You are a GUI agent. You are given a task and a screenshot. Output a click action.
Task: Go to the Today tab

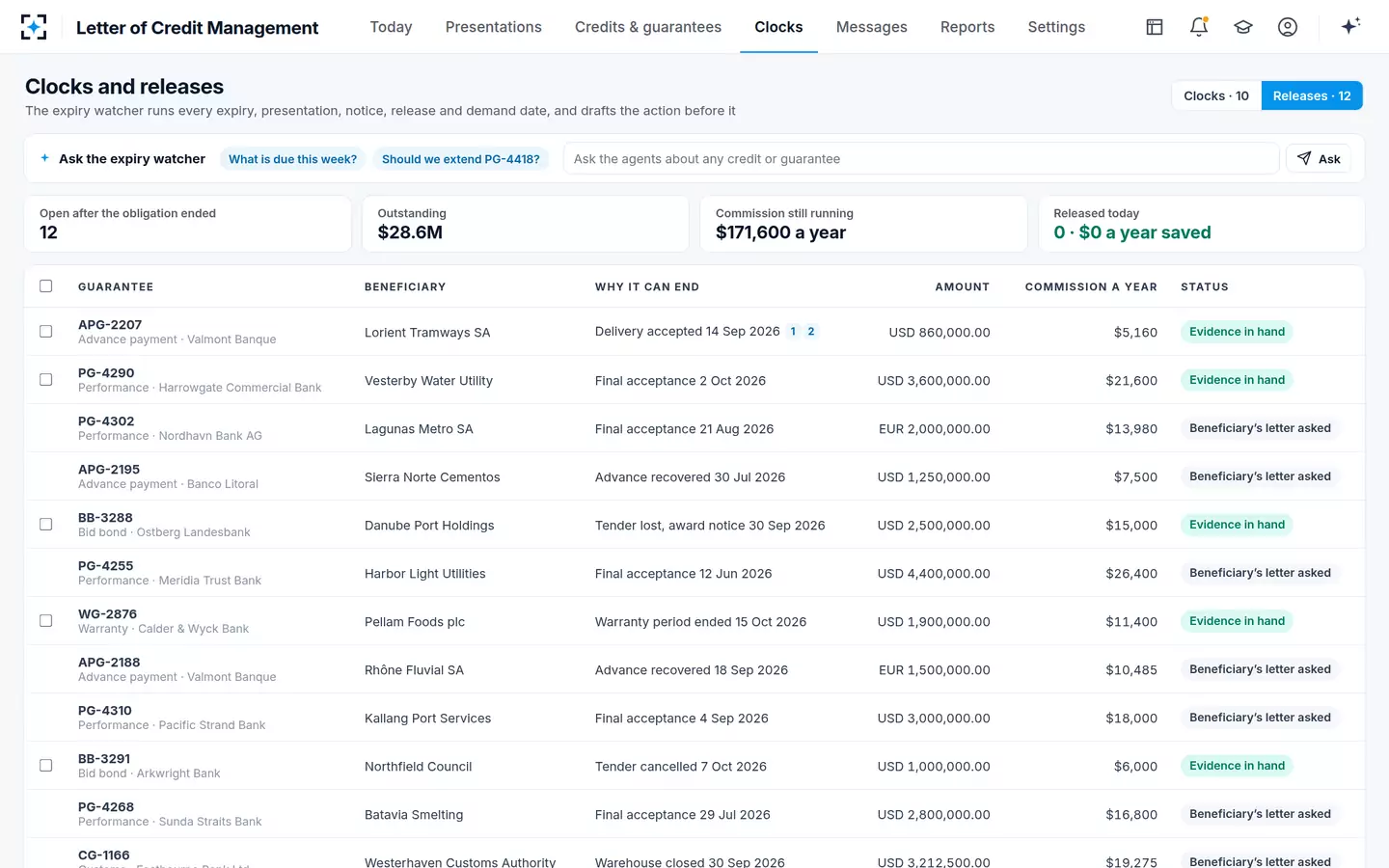(x=391, y=27)
